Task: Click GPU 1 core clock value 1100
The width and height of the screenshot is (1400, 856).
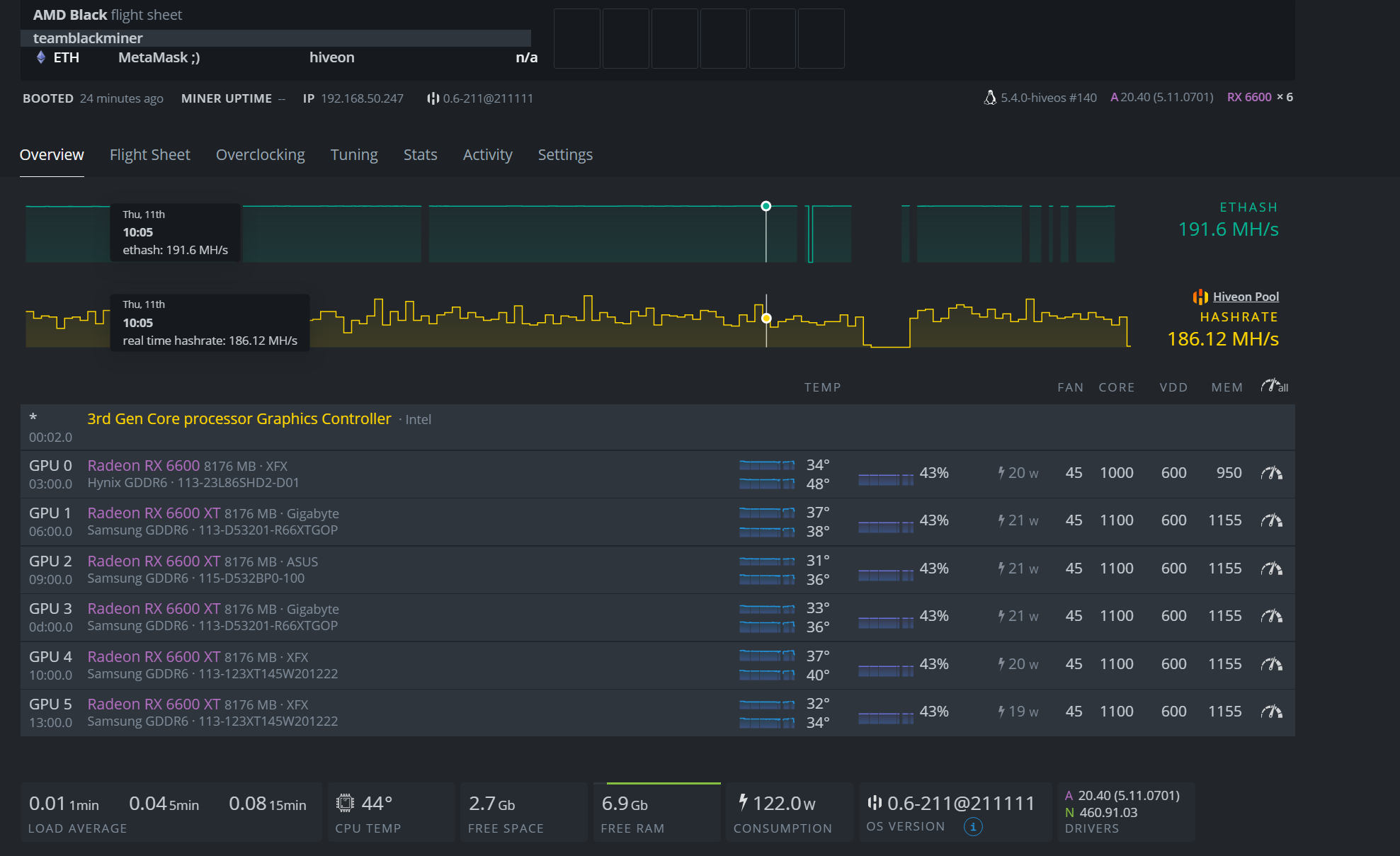Action: [1117, 520]
